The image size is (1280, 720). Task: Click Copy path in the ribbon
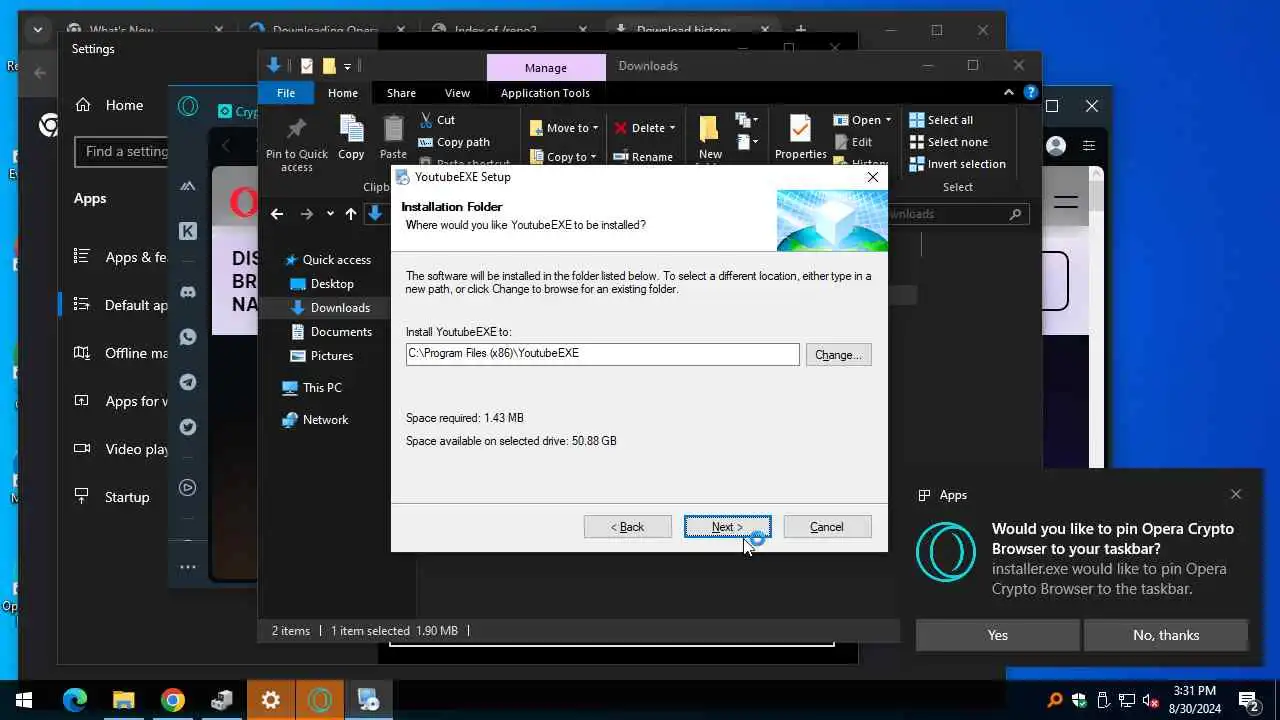click(454, 142)
